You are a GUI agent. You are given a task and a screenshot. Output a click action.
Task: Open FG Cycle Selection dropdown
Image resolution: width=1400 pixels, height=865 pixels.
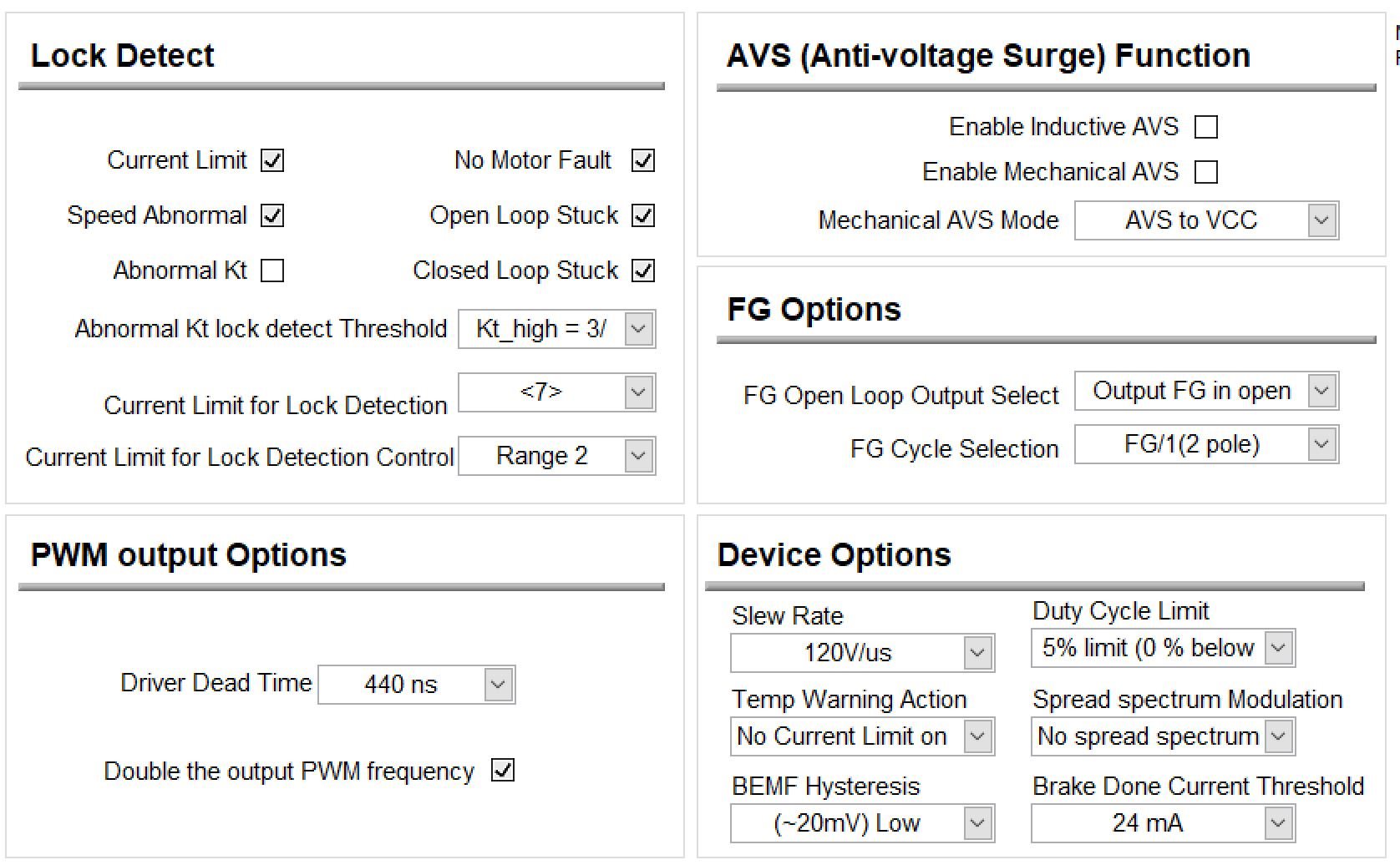tap(1207, 444)
